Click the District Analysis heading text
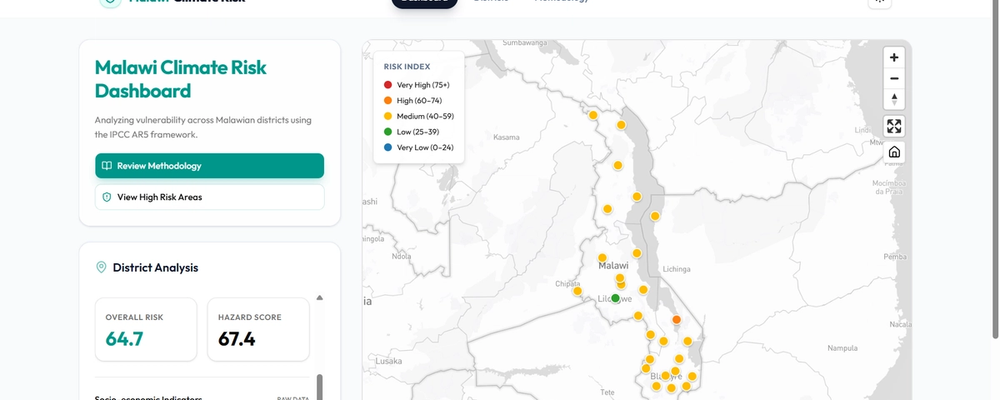This screenshot has width=1000, height=400. tap(156, 267)
